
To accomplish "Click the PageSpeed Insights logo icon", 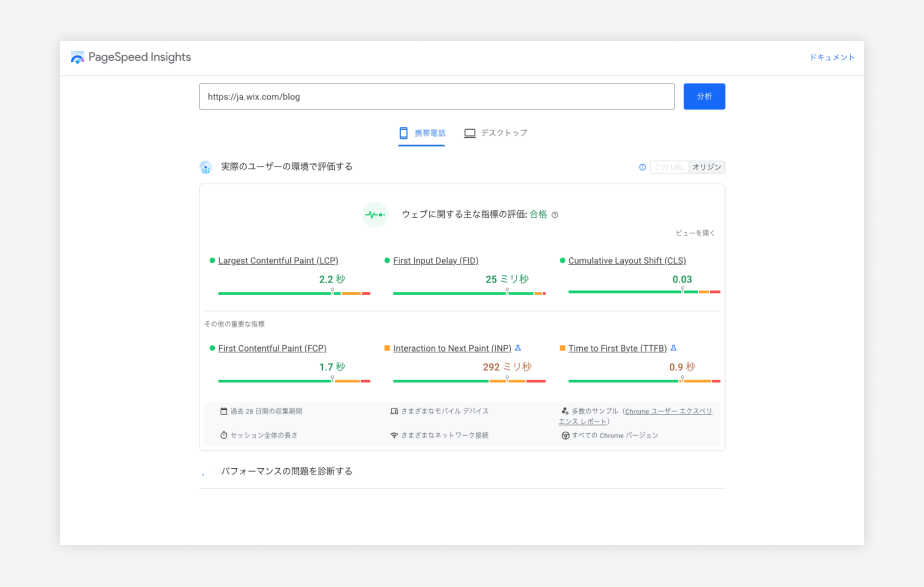I will click(77, 58).
